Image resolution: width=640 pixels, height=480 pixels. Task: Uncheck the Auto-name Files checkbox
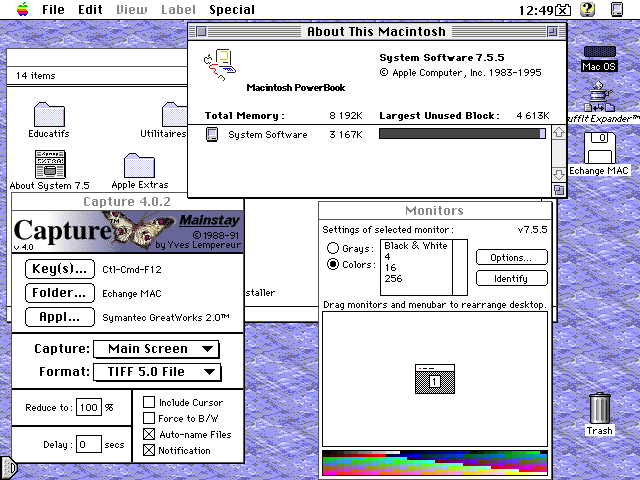click(x=149, y=434)
